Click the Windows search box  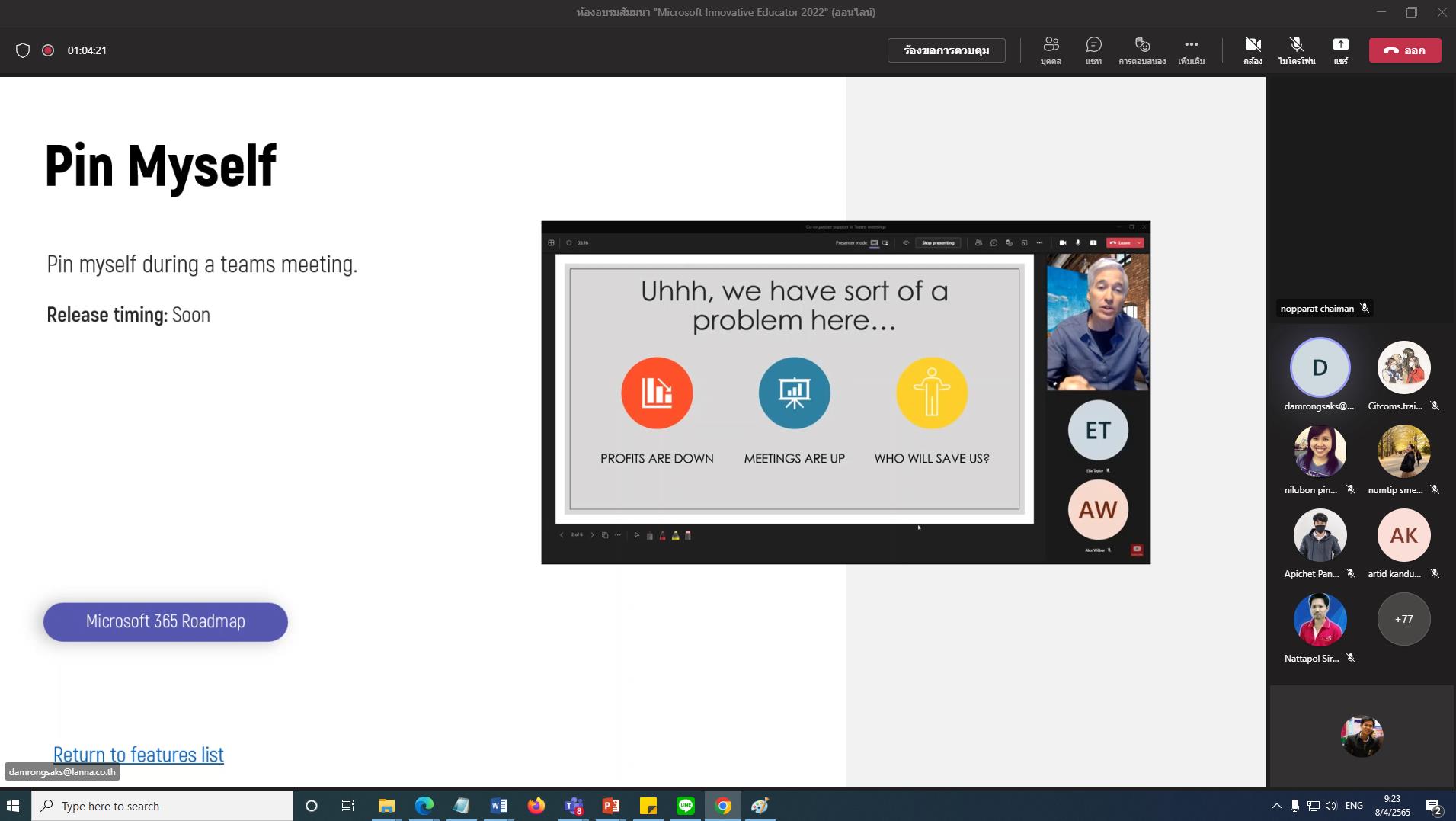coord(162,806)
